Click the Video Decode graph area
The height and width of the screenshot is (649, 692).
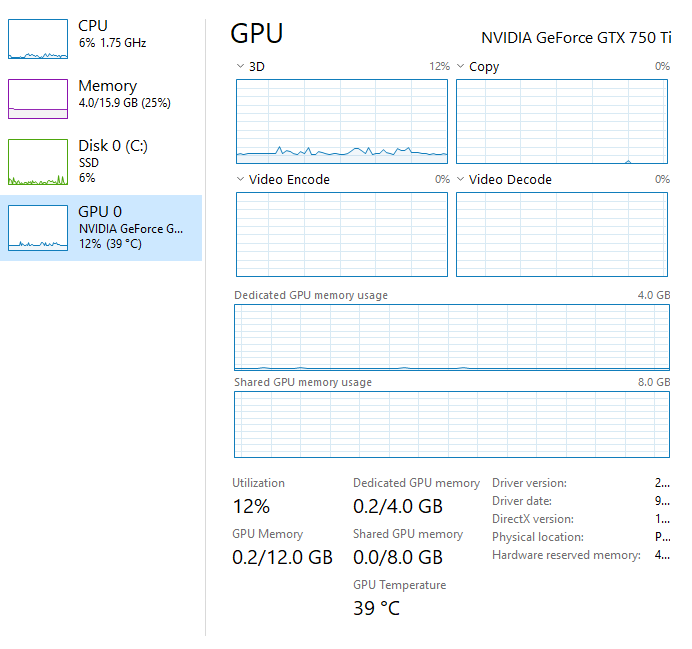(x=562, y=234)
